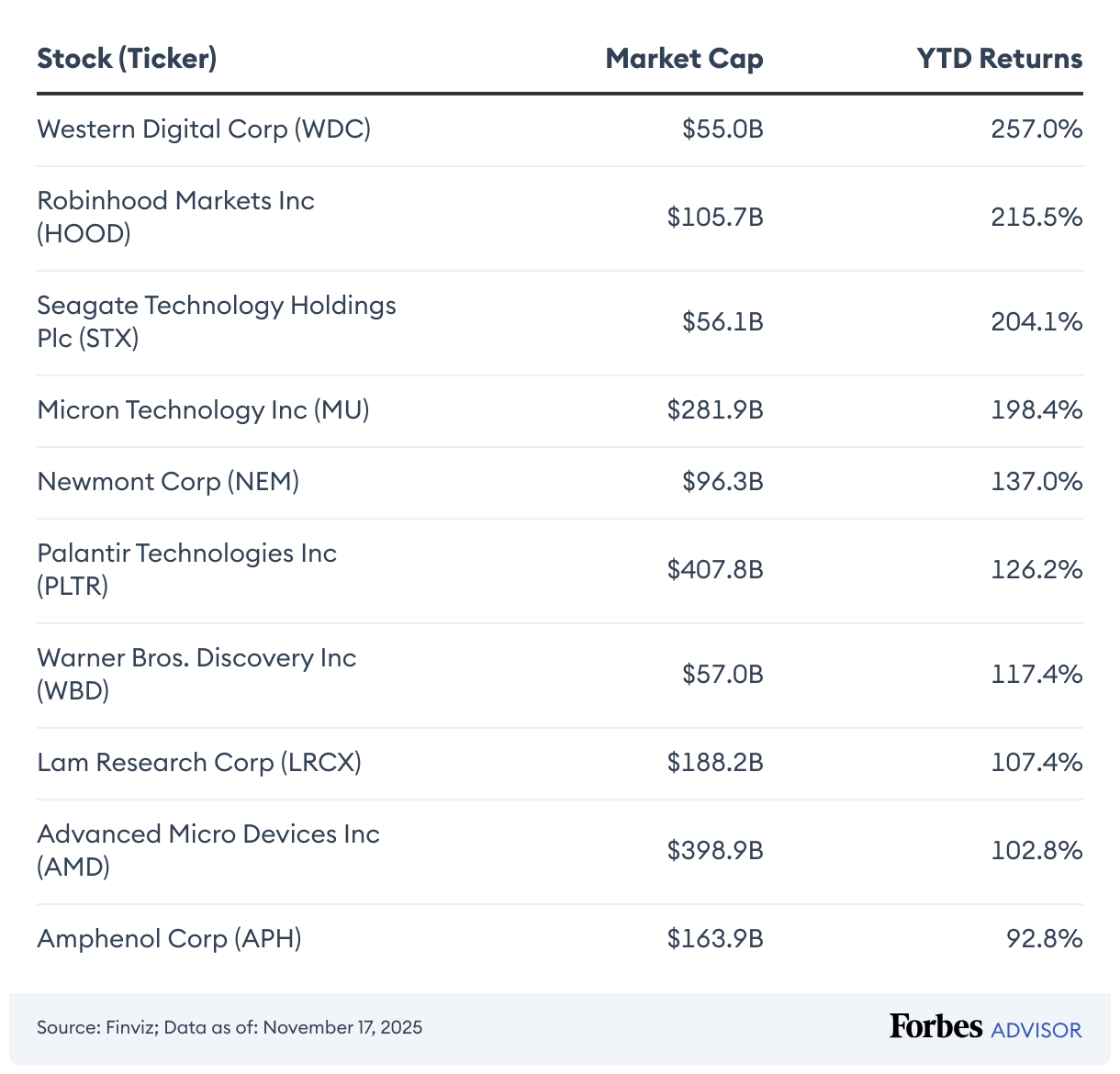Viewport: 1120px width, 1074px height.
Task: Open Micron Technology Inc (MU) entry
Action: pyautogui.click(x=203, y=410)
